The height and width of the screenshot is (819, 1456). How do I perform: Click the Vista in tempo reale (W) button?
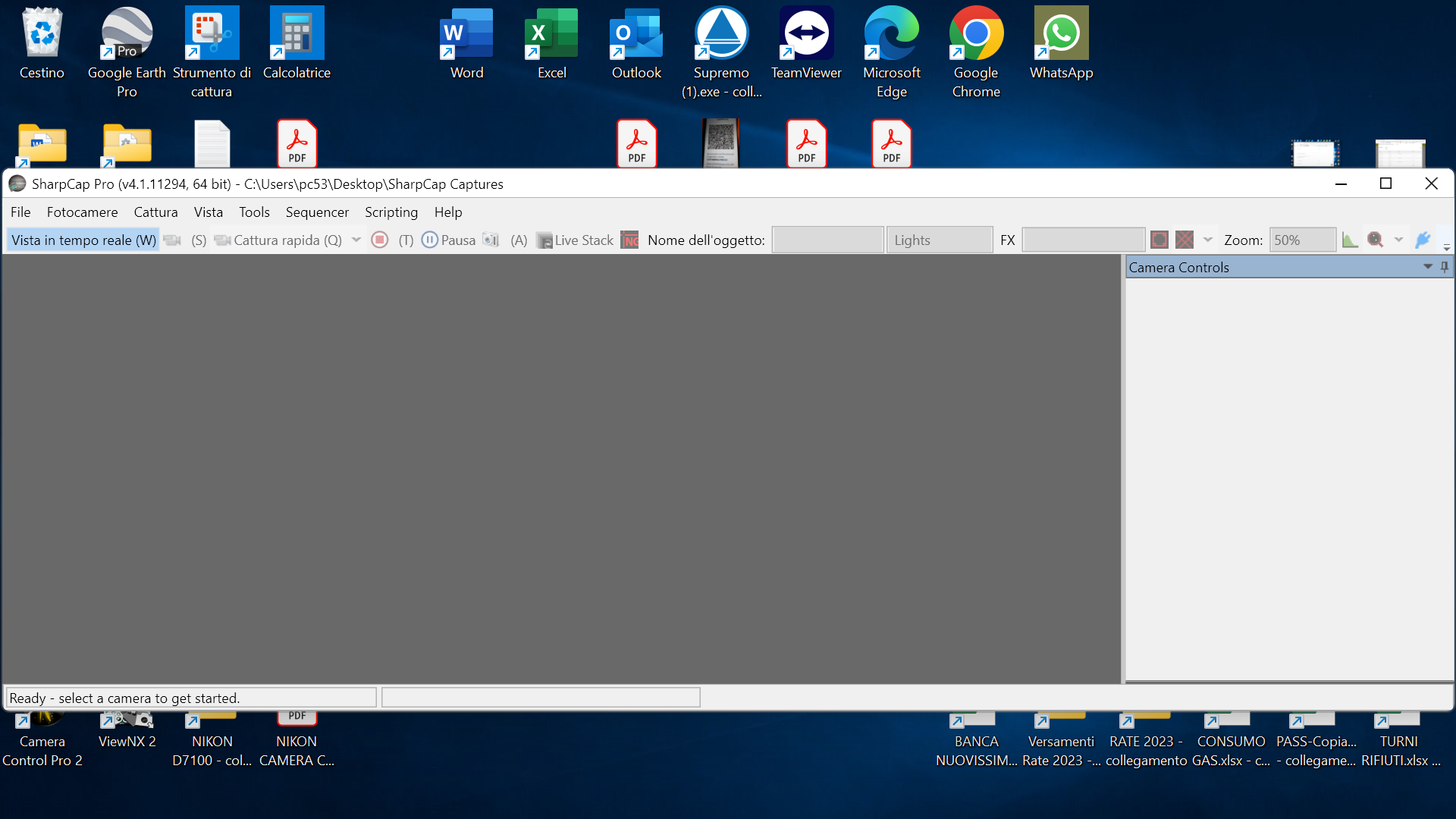pos(83,240)
